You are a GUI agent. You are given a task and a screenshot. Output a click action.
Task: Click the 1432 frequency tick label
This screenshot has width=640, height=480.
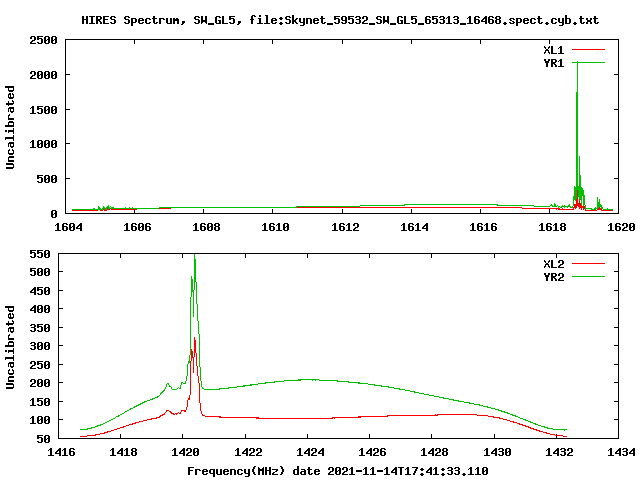click(559, 452)
